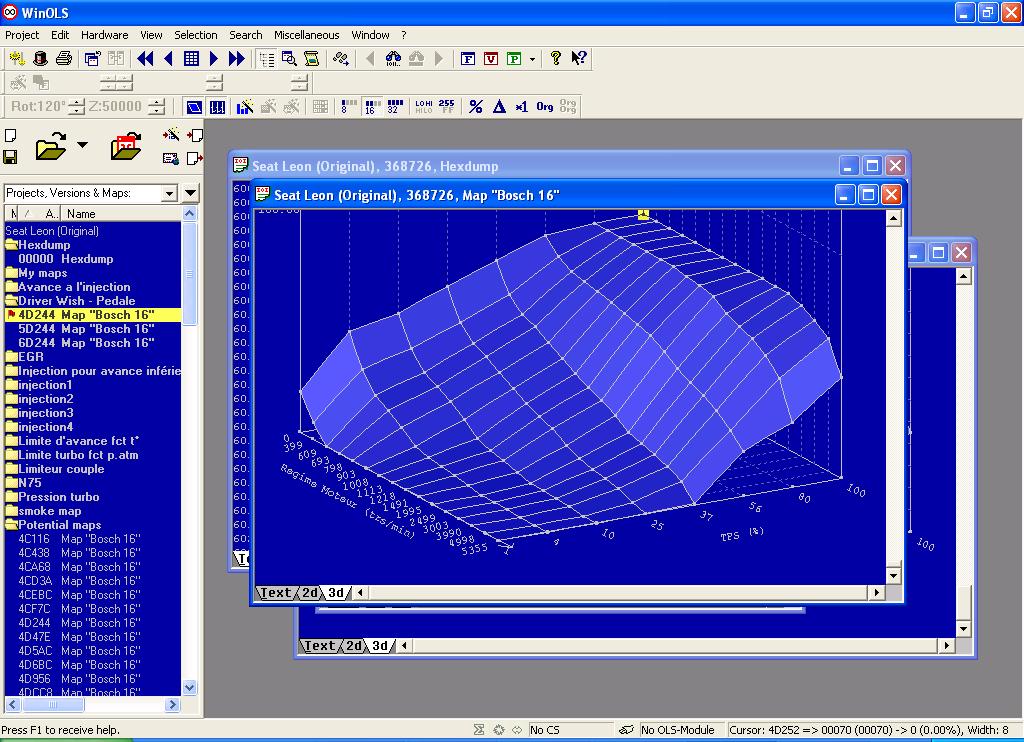Click the red-document import folder icon

126,146
